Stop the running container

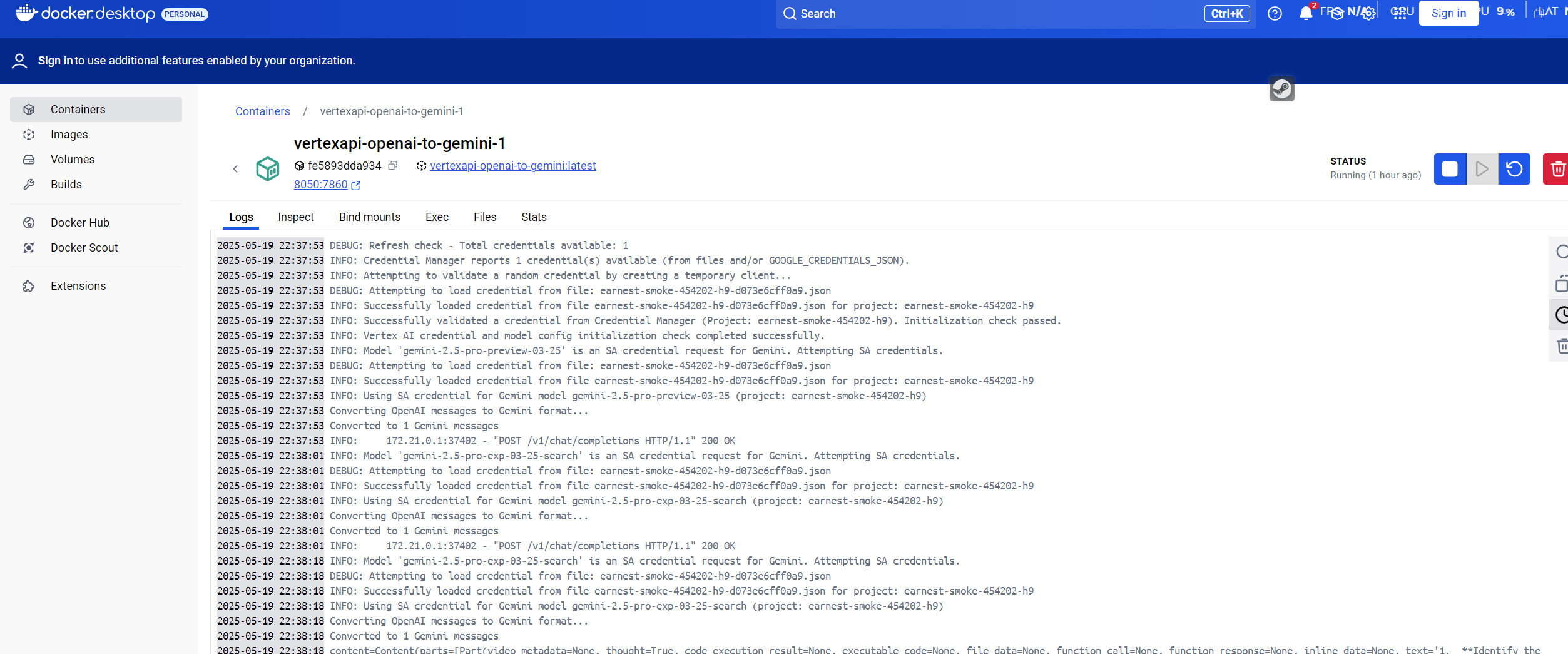[1449, 169]
